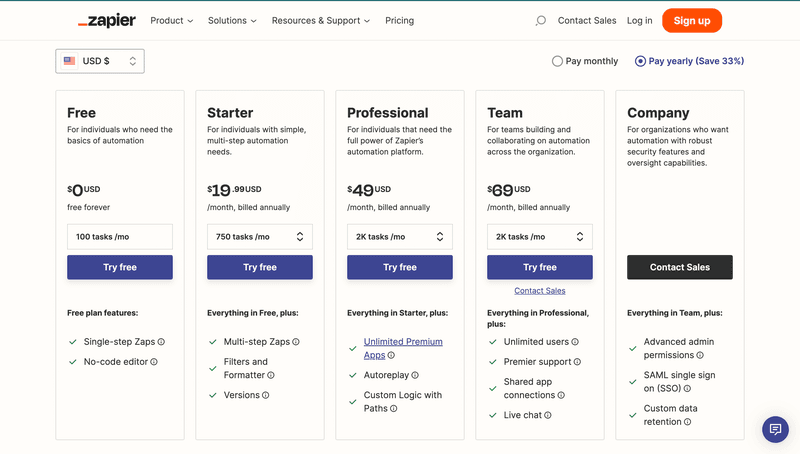
Task: Click Try free on the Starter plan
Action: pyautogui.click(x=260, y=267)
